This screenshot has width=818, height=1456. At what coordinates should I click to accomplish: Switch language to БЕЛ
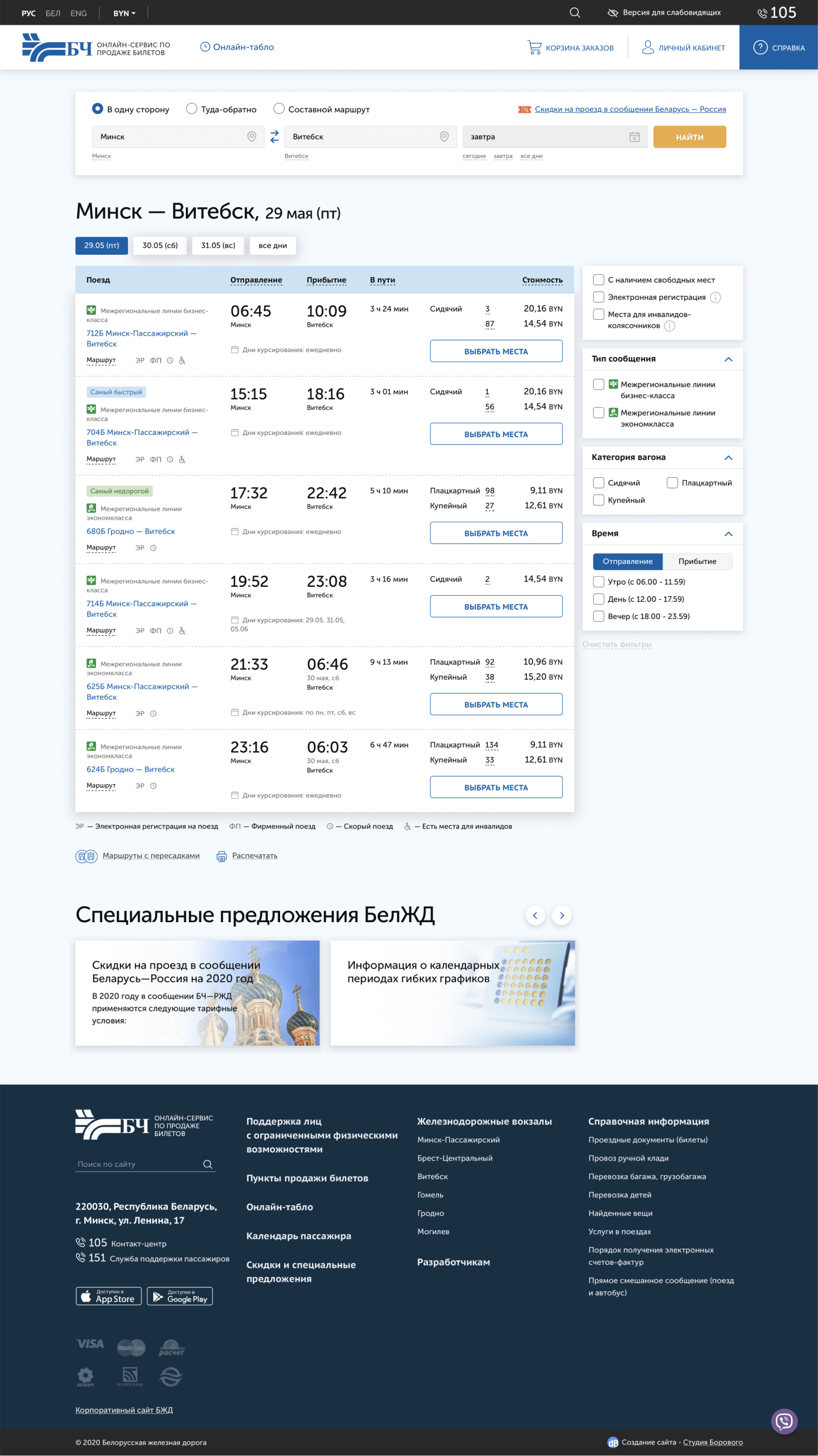click(53, 13)
